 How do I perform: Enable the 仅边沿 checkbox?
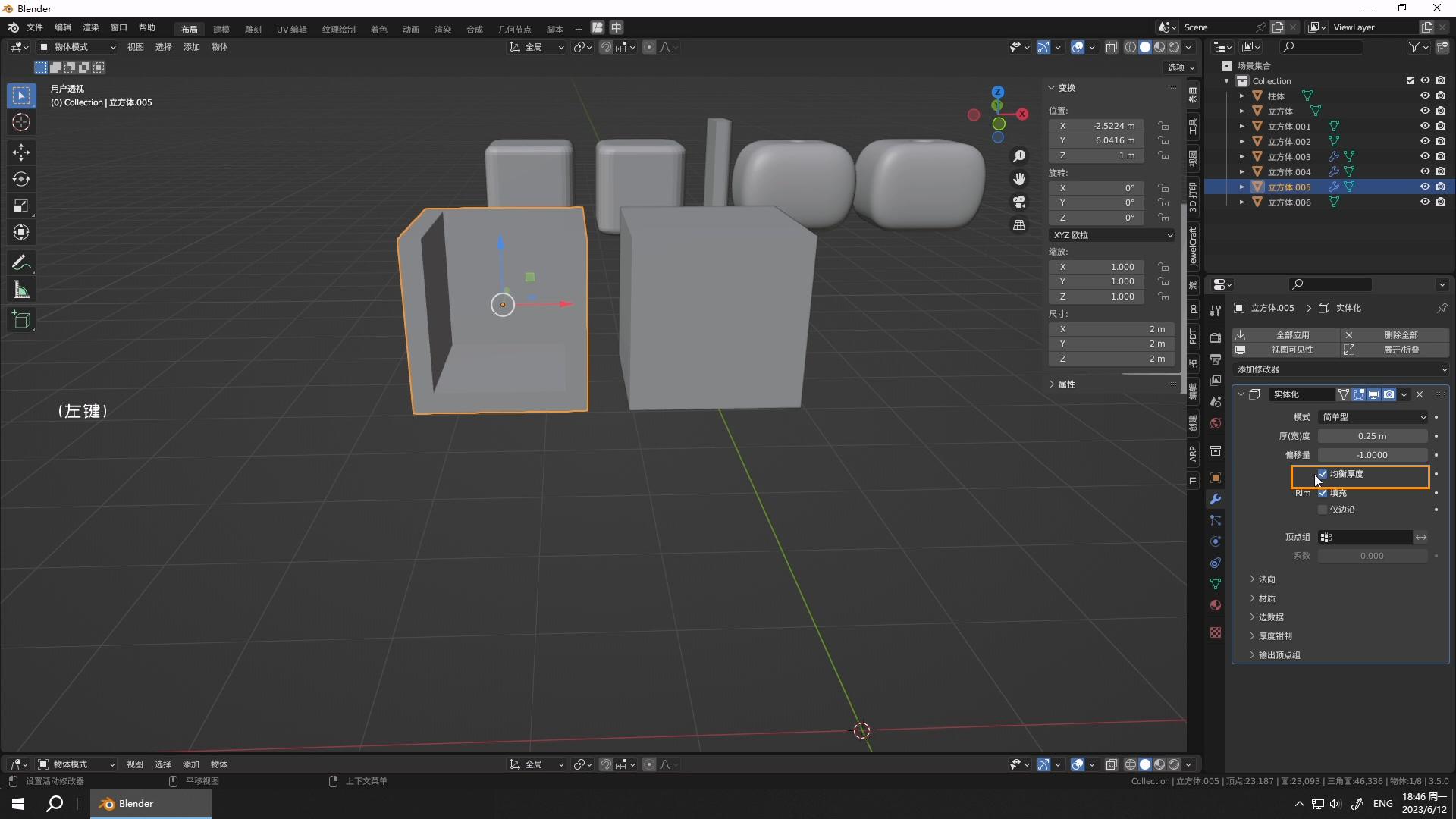point(1323,510)
